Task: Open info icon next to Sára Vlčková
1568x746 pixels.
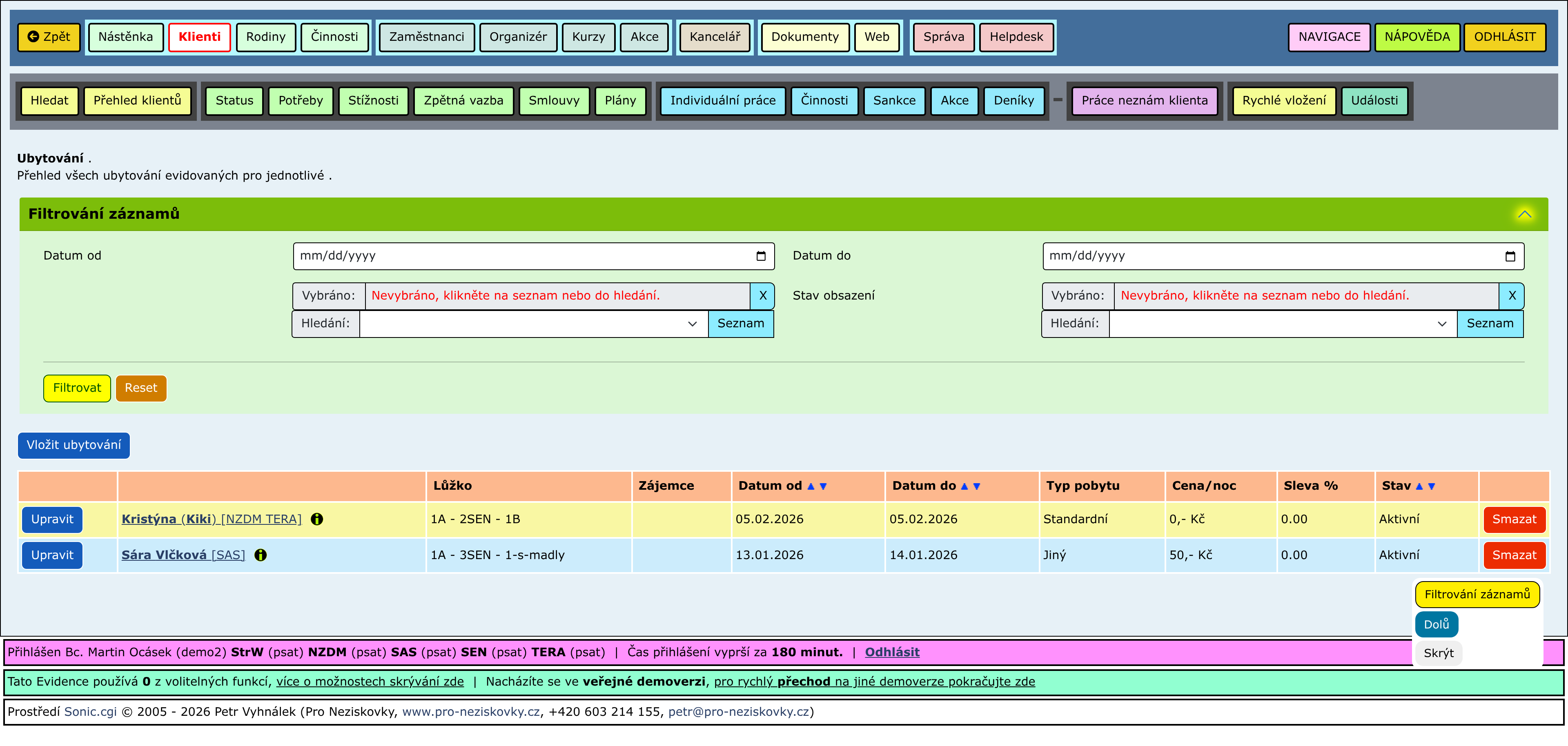Action: click(261, 555)
